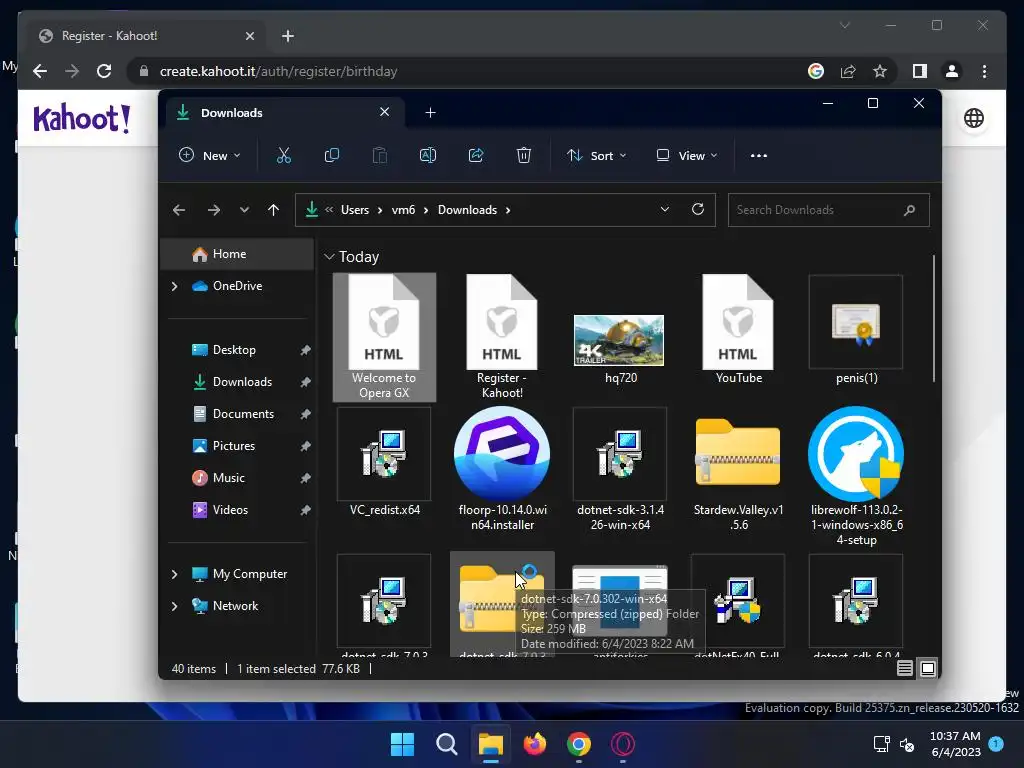The height and width of the screenshot is (768, 1024).
Task: Close the Downloads Explorer tab
Action: pos(385,112)
